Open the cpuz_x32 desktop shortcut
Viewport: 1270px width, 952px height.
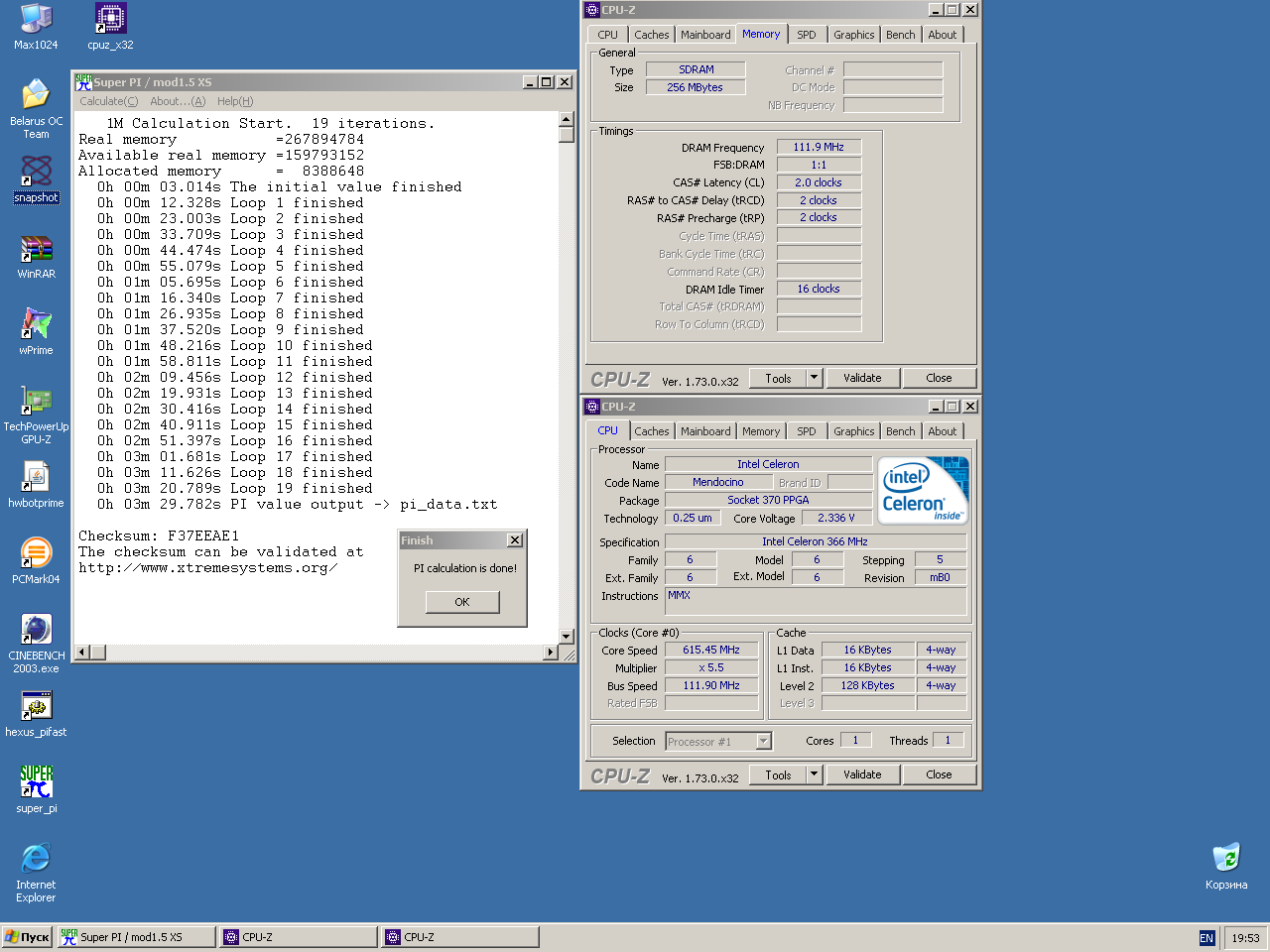[110, 27]
